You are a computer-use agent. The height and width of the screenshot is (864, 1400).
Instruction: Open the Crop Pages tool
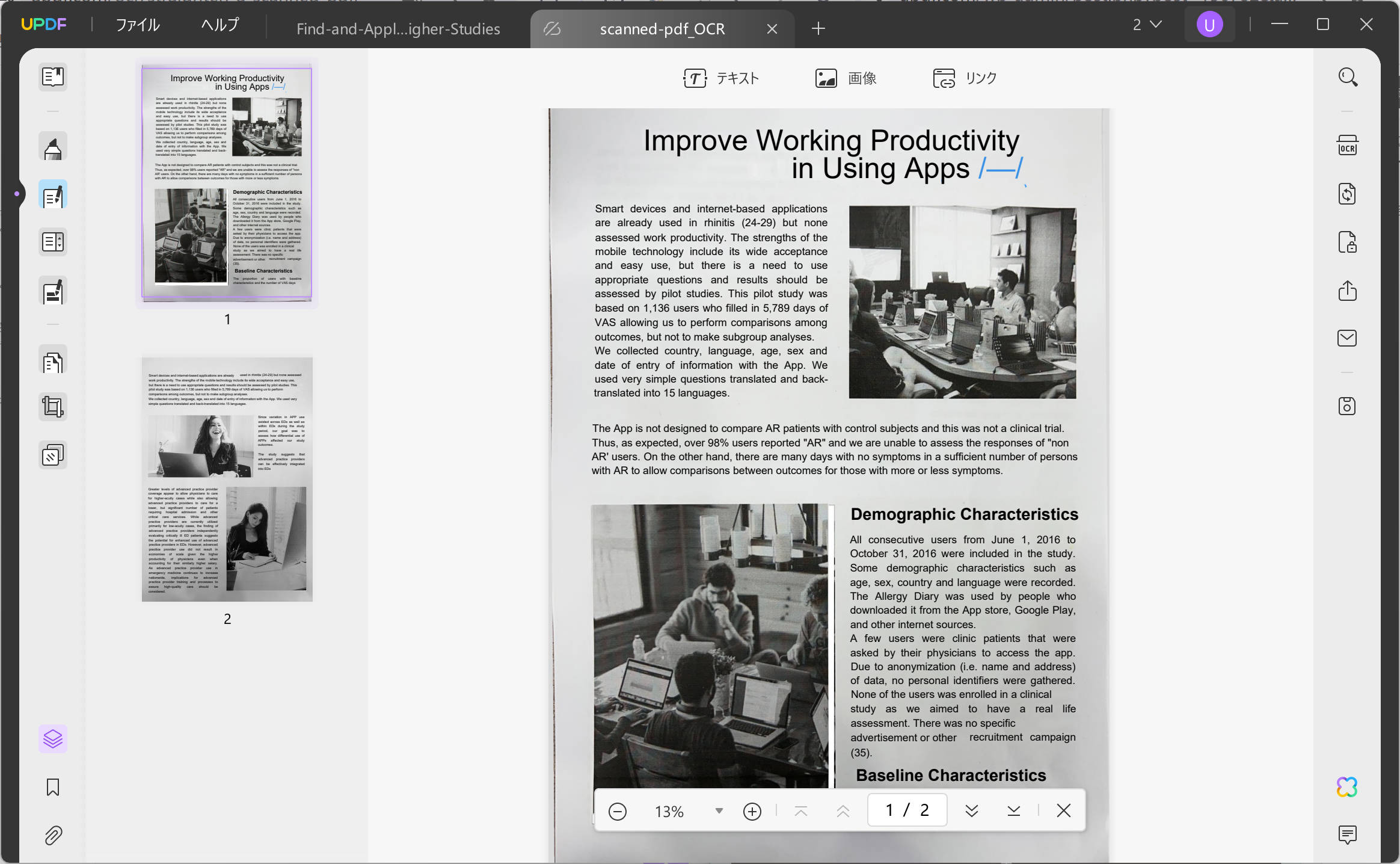coord(53,407)
